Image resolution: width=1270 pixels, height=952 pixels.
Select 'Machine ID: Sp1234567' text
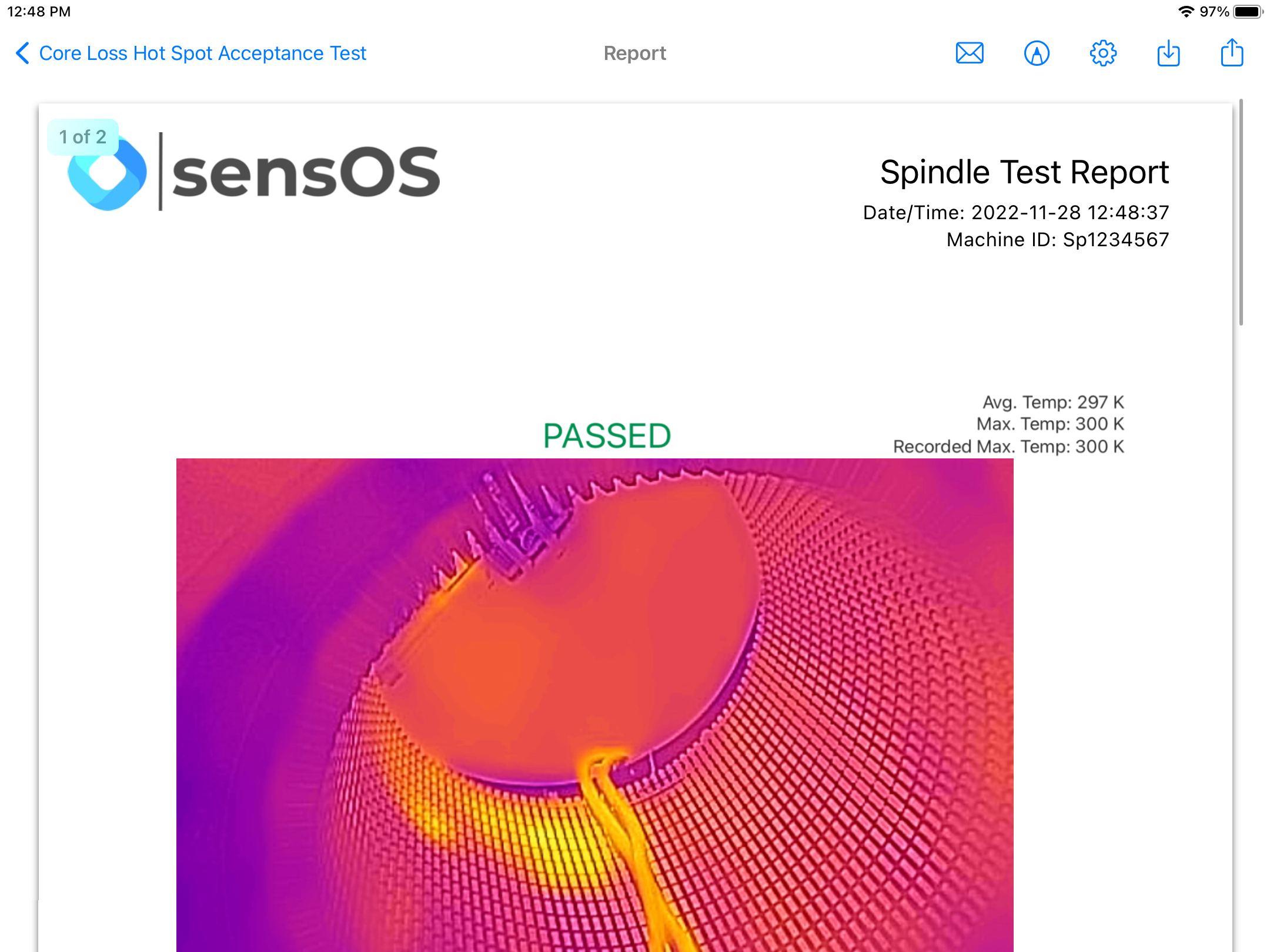(x=1058, y=240)
